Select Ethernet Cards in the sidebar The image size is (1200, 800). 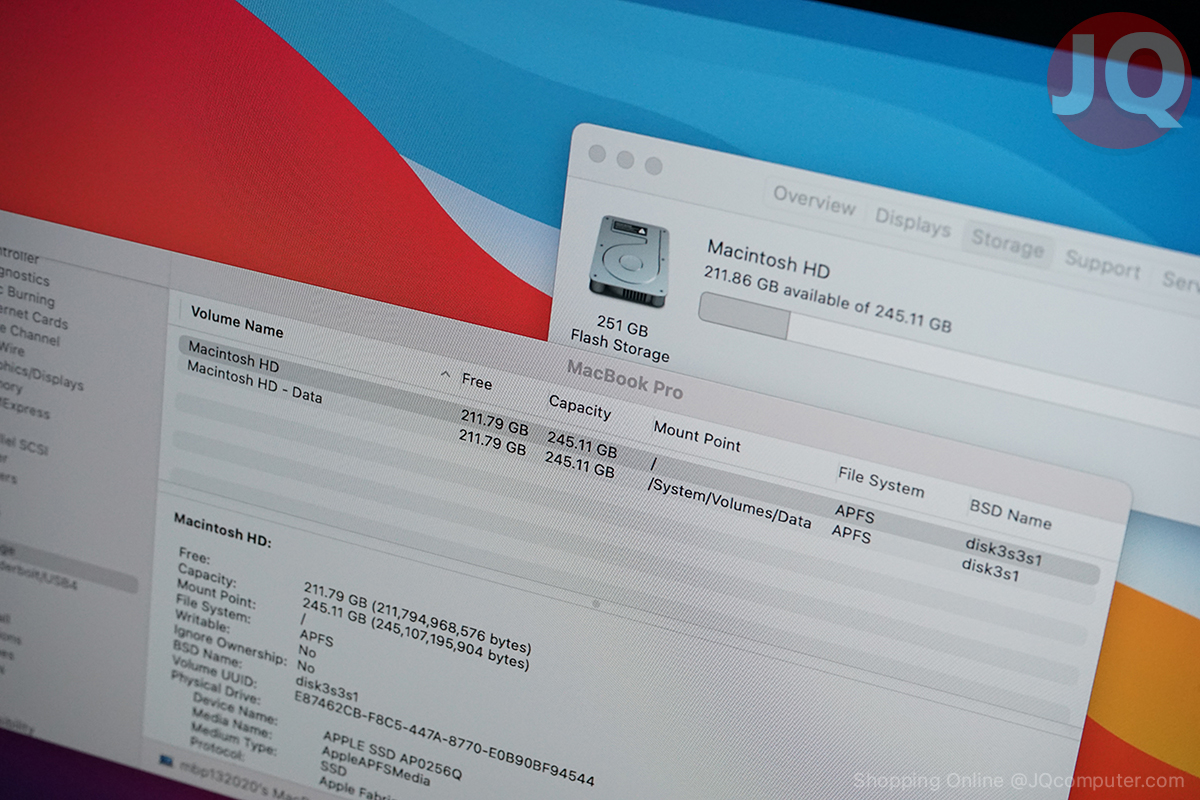click(34, 316)
